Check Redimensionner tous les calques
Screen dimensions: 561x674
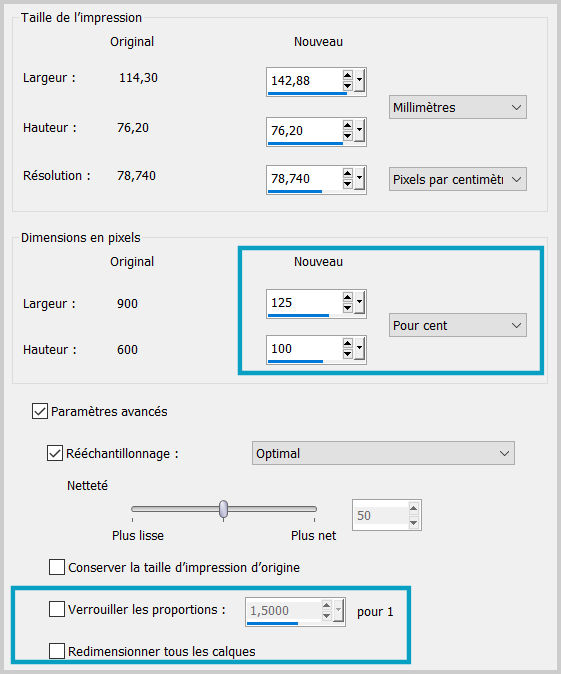pos(57,651)
